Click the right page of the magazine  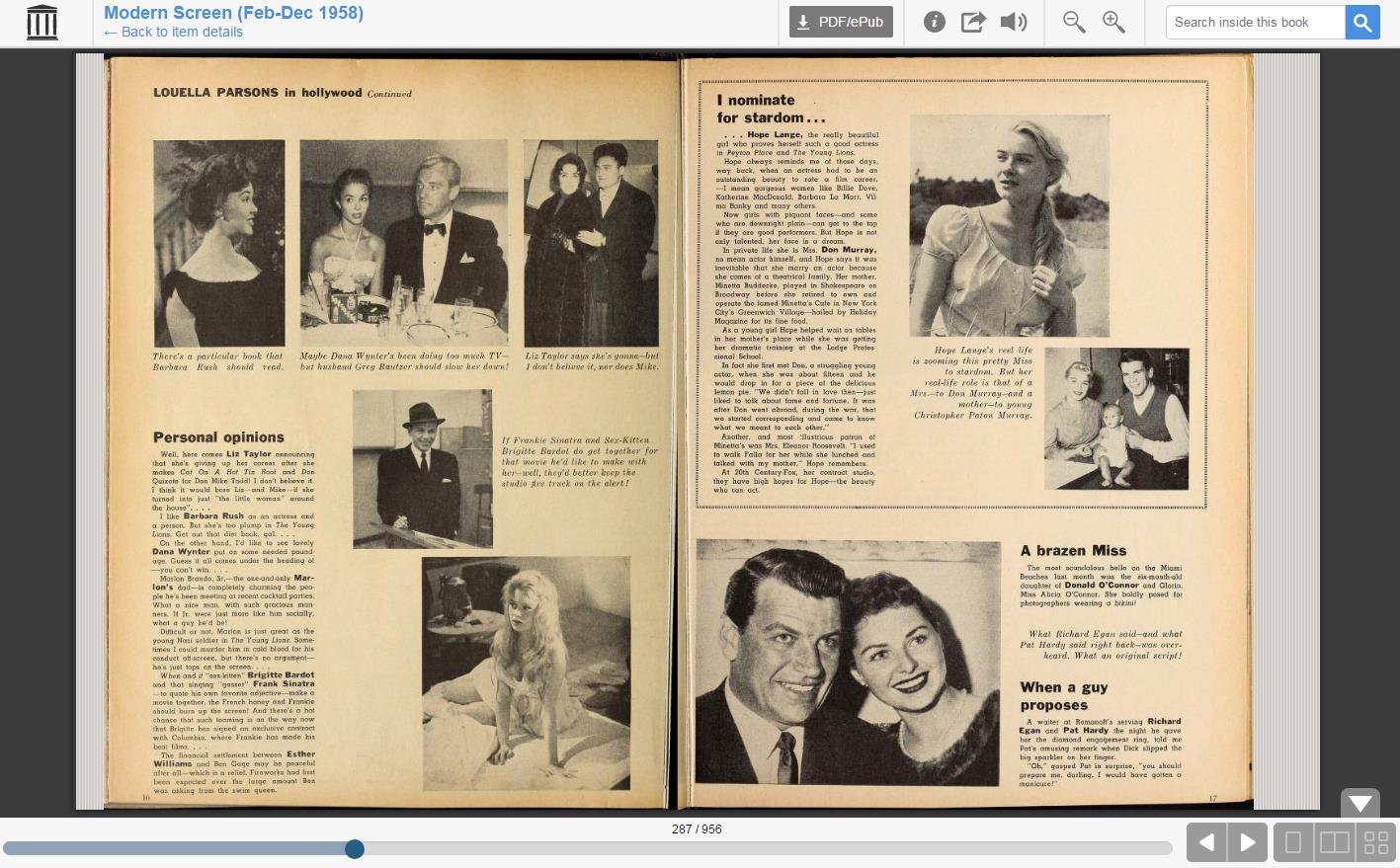pyautogui.click(x=966, y=432)
